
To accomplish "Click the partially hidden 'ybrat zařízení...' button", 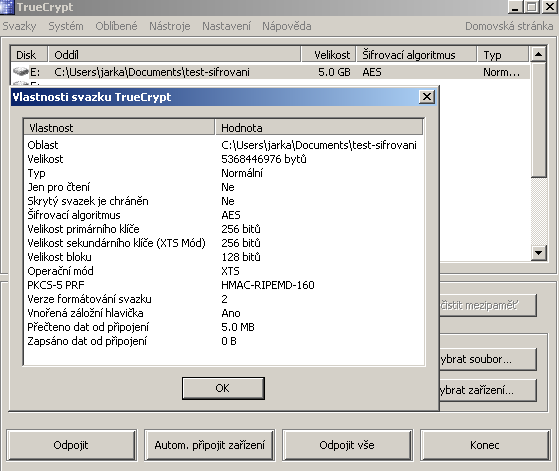I will [488, 390].
